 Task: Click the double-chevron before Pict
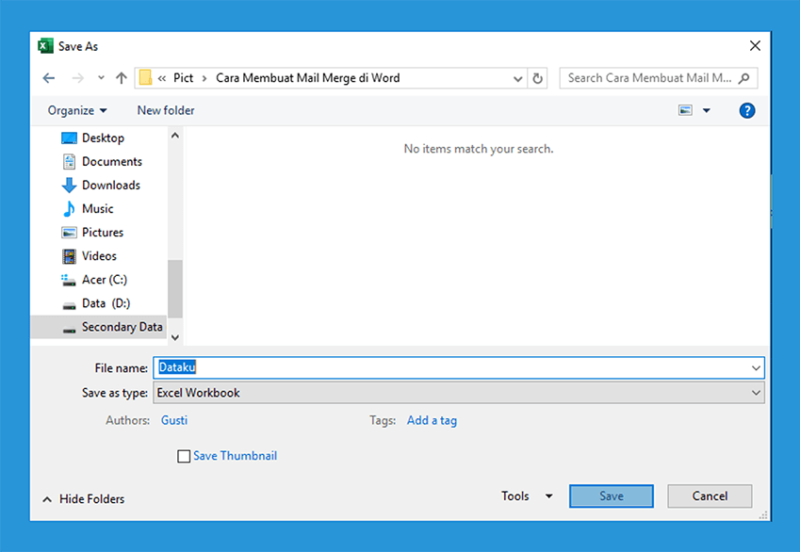[162, 79]
